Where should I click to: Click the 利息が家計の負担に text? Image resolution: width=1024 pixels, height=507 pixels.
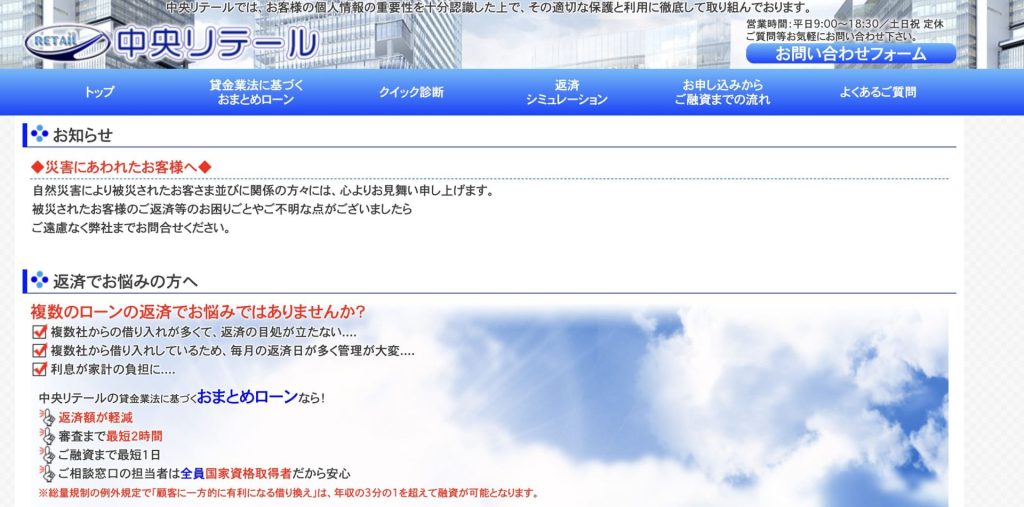pyautogui.click(x=113, y=369)
